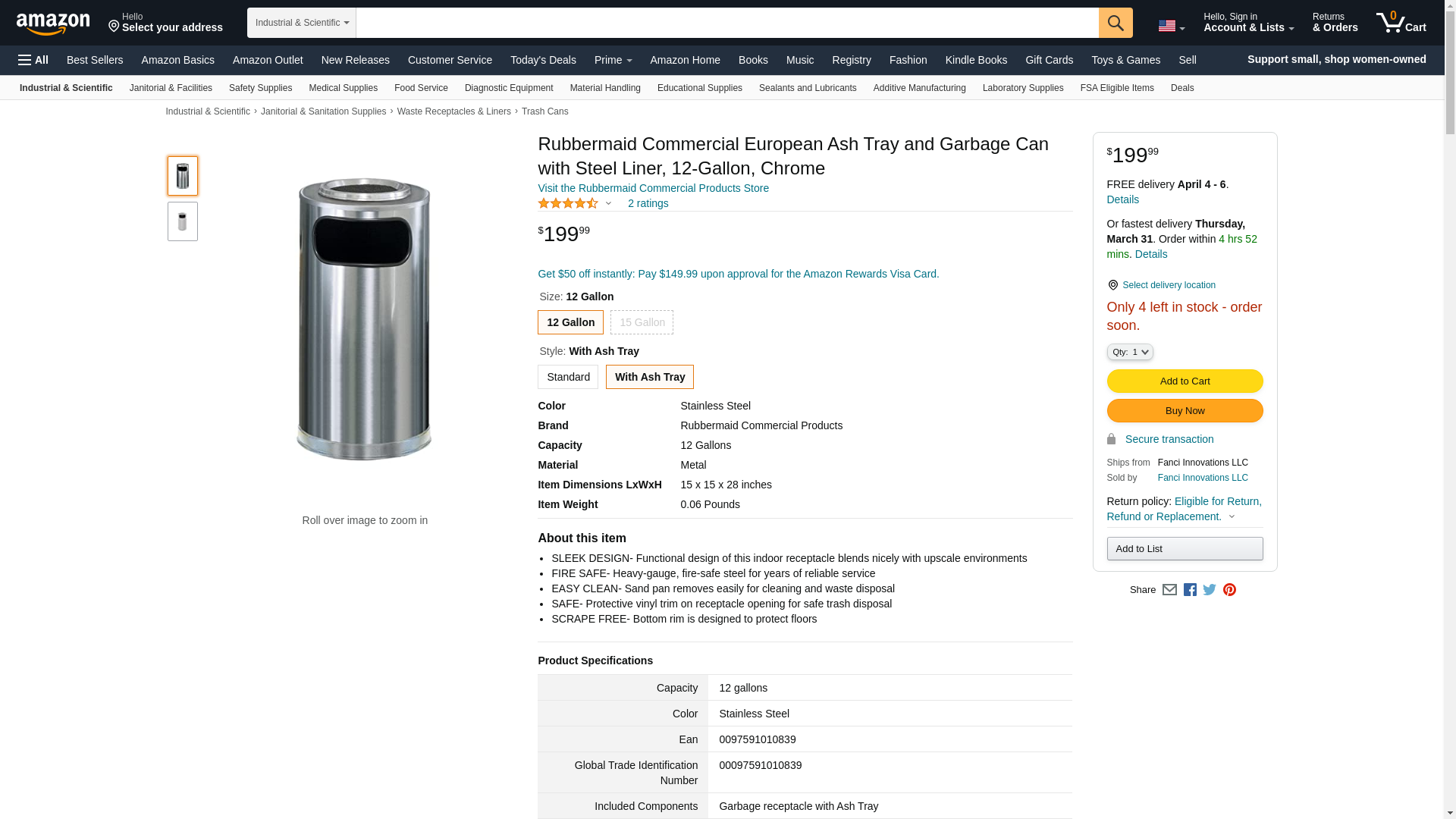
Task: Expand the search category dropdown
Action: click(302, 23)
